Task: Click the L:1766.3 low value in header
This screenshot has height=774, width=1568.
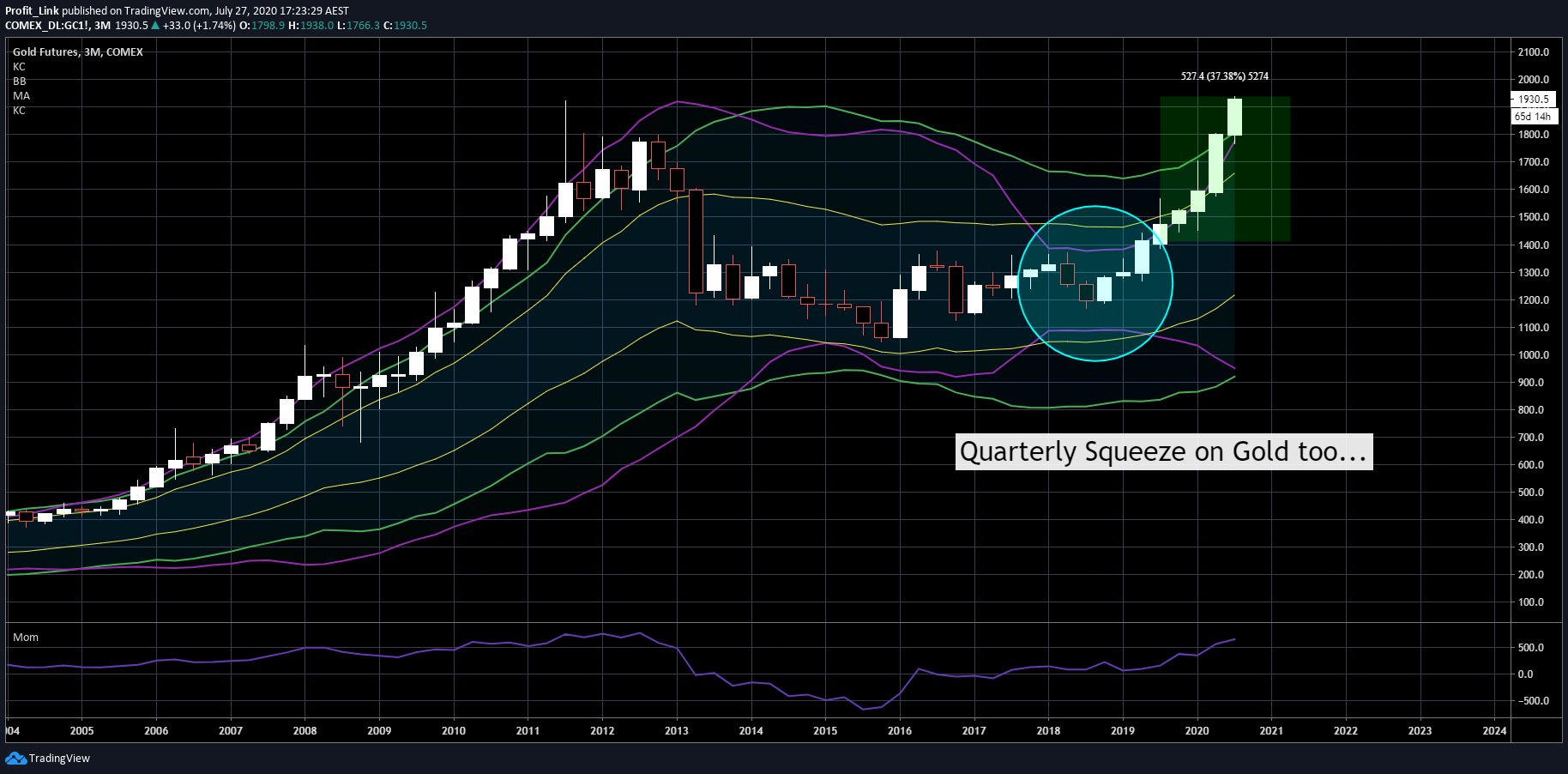Action: tap(358, 26)
